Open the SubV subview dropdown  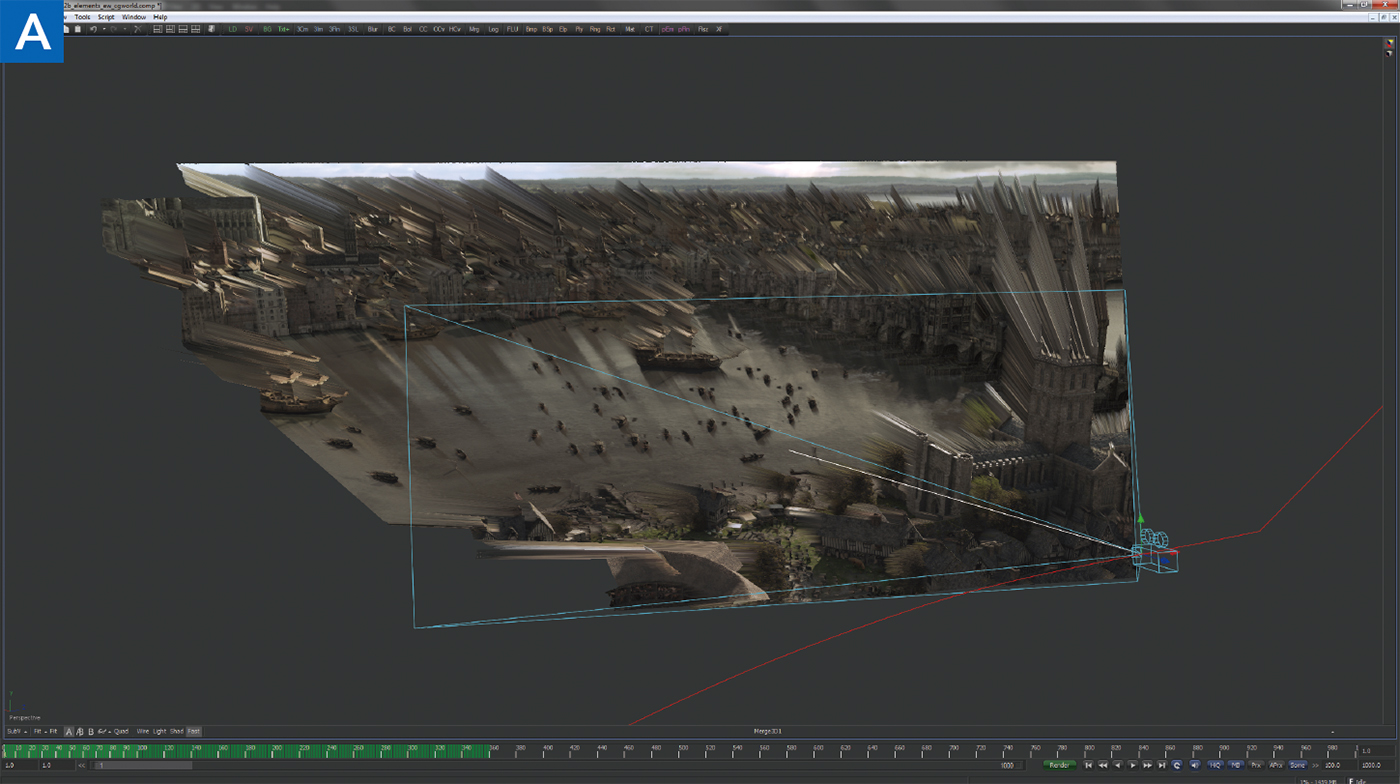17,731
